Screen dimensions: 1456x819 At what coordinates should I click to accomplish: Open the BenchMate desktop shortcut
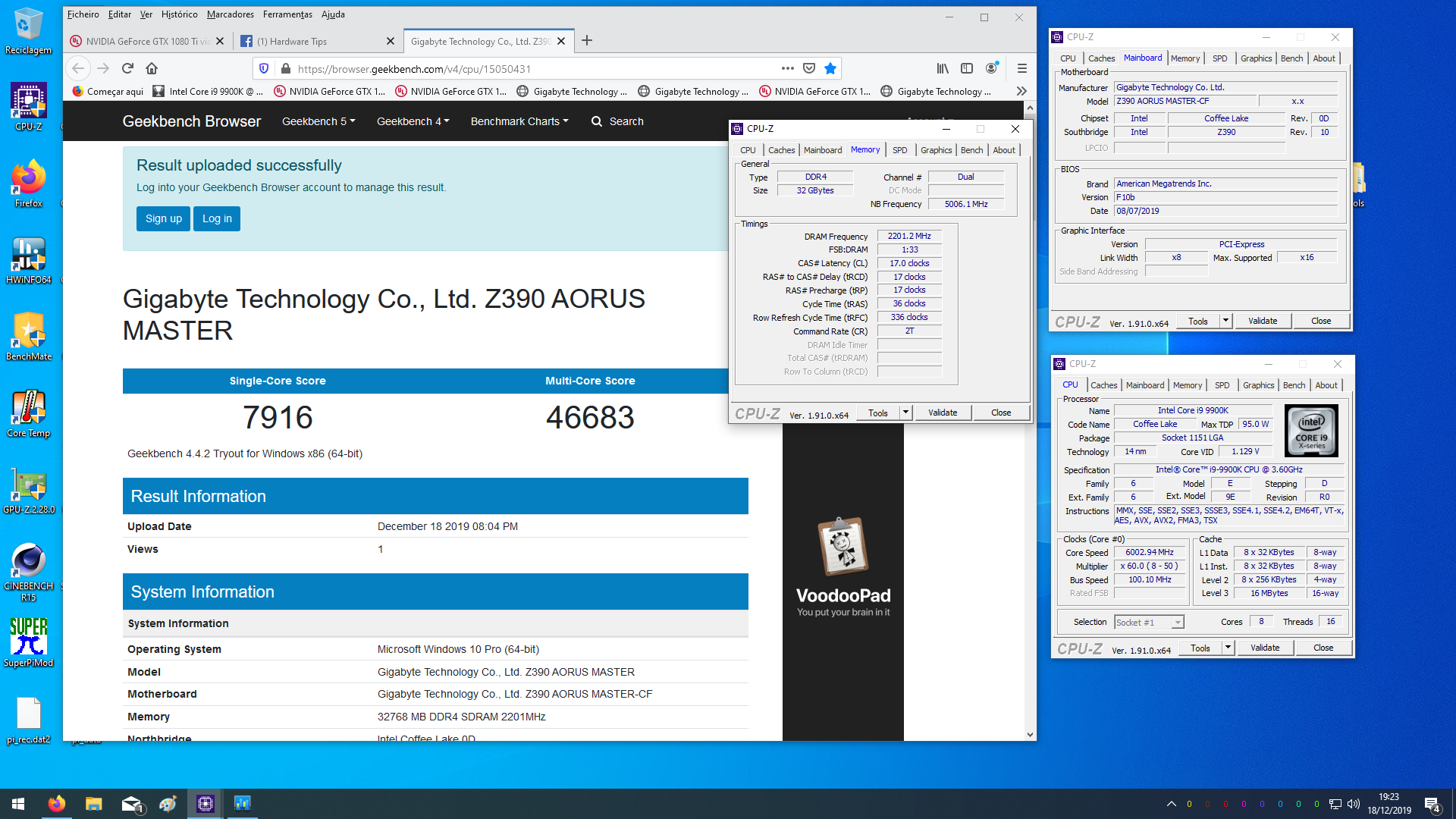tap(28, 337)
